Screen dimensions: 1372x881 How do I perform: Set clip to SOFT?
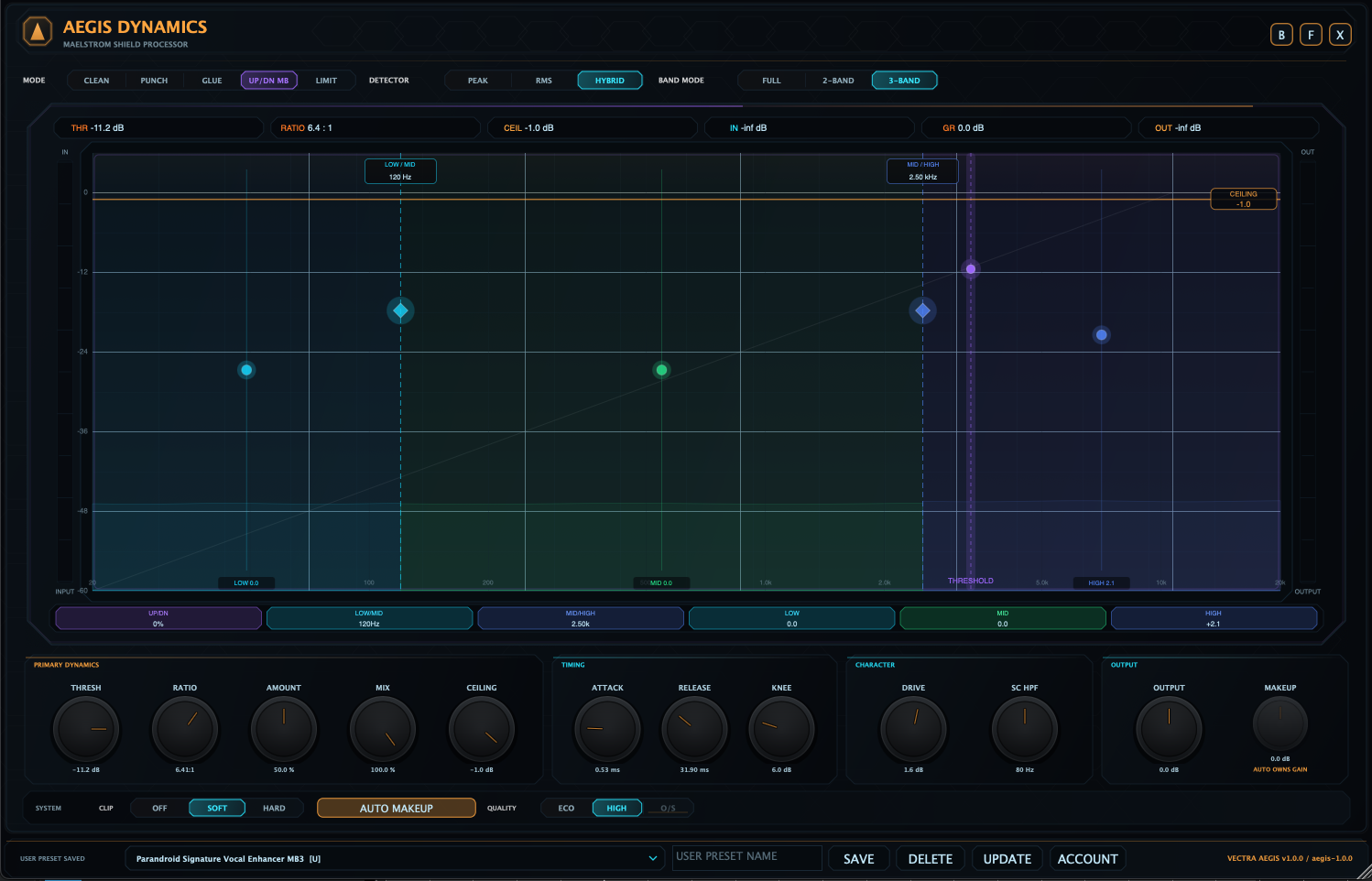[217, 808]
